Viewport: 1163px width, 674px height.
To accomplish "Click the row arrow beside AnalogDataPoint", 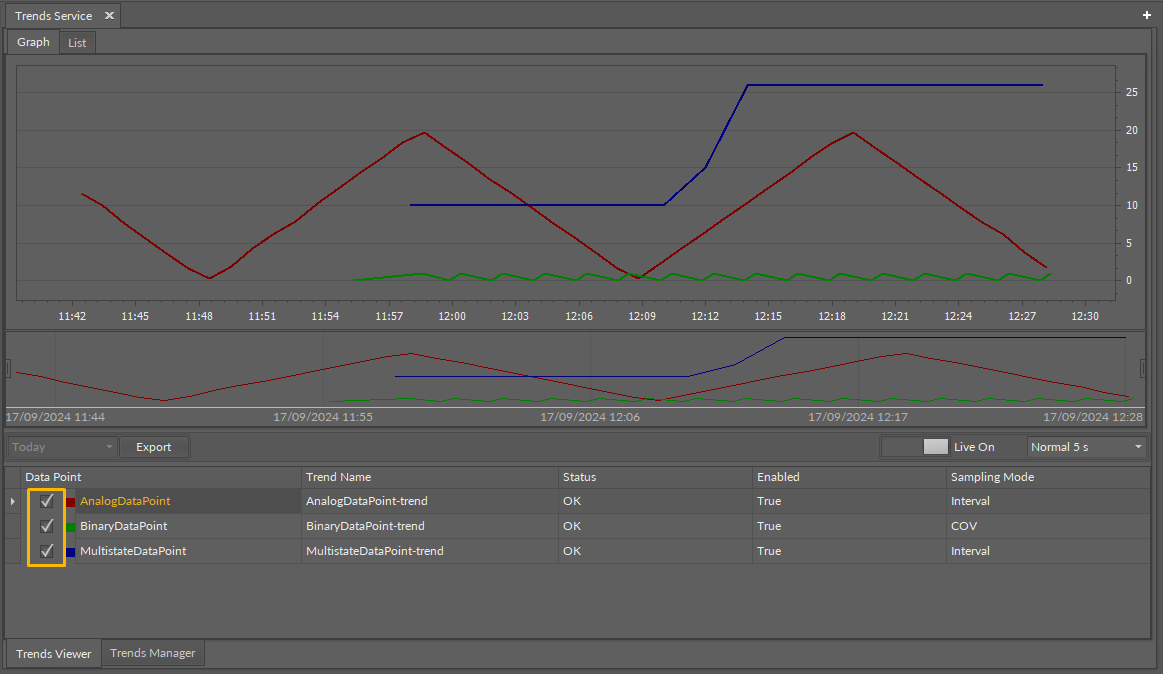I will (12, 501).
